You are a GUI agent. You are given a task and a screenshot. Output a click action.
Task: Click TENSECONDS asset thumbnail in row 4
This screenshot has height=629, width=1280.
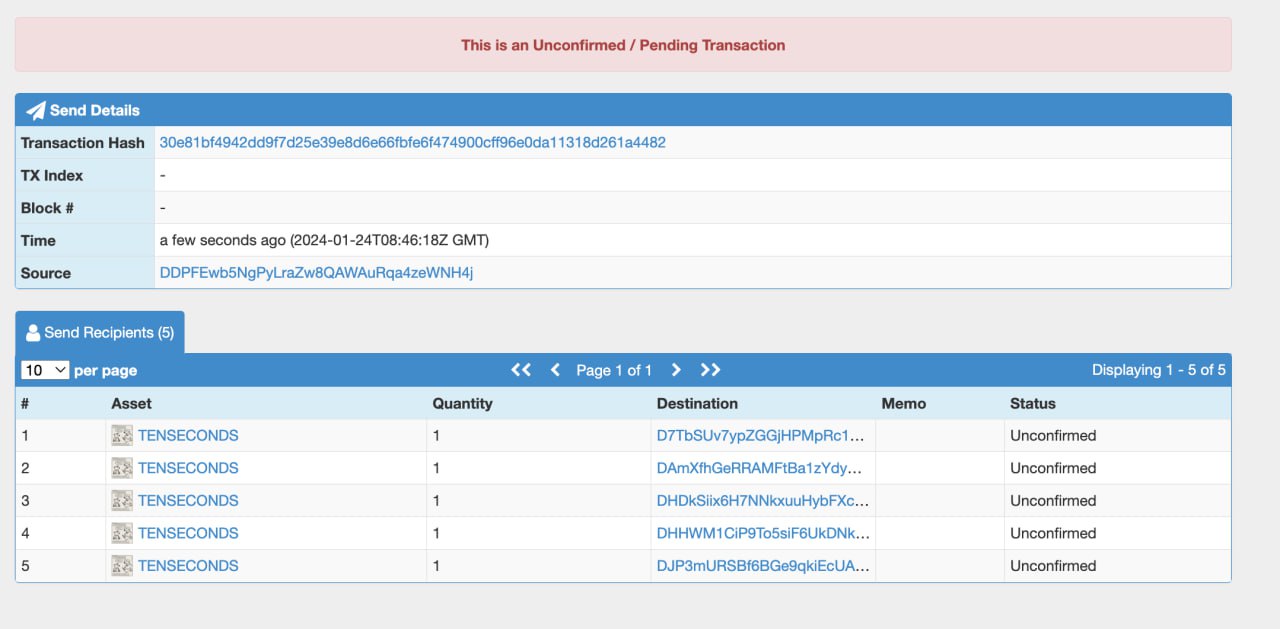pos(122,533)
